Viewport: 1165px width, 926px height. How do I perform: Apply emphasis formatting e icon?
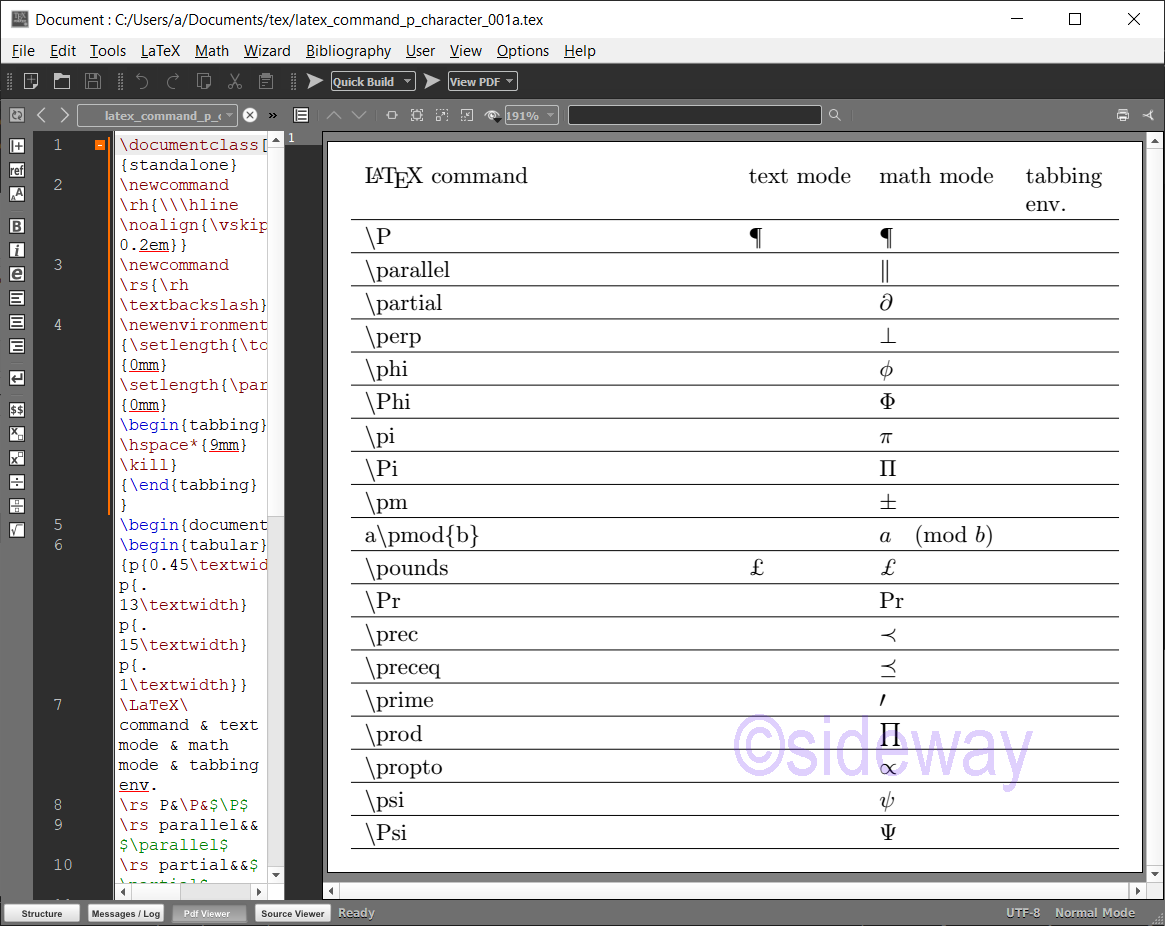click(17, 274)
